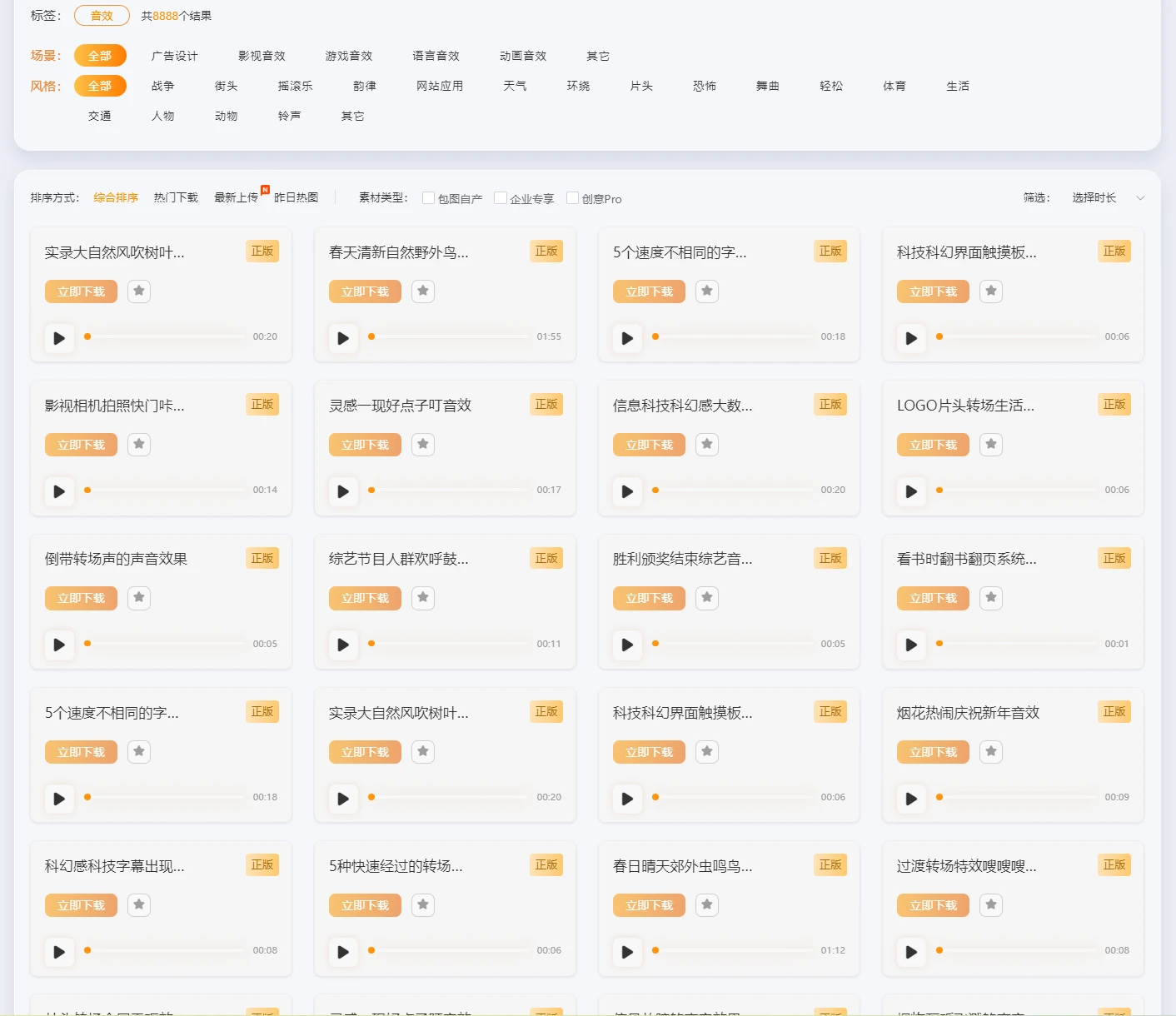
Task: Open the 选择时长 duration dropdown
Action: [1109, 198]
